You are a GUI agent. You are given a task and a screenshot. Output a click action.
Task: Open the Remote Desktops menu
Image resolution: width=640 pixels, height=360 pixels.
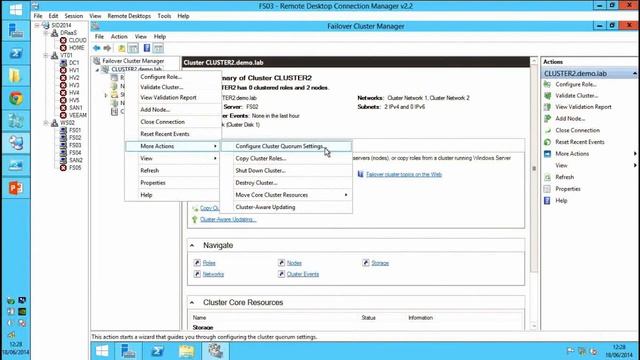coord(129,16)
